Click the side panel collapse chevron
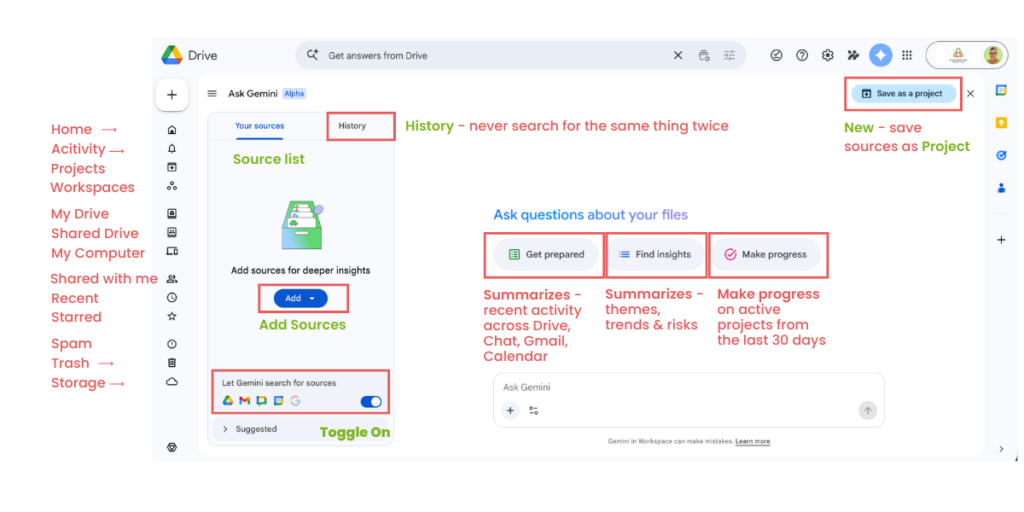Image resolution: width=1024 pixels, height=512 pixels. click(x=1001, y=449)
